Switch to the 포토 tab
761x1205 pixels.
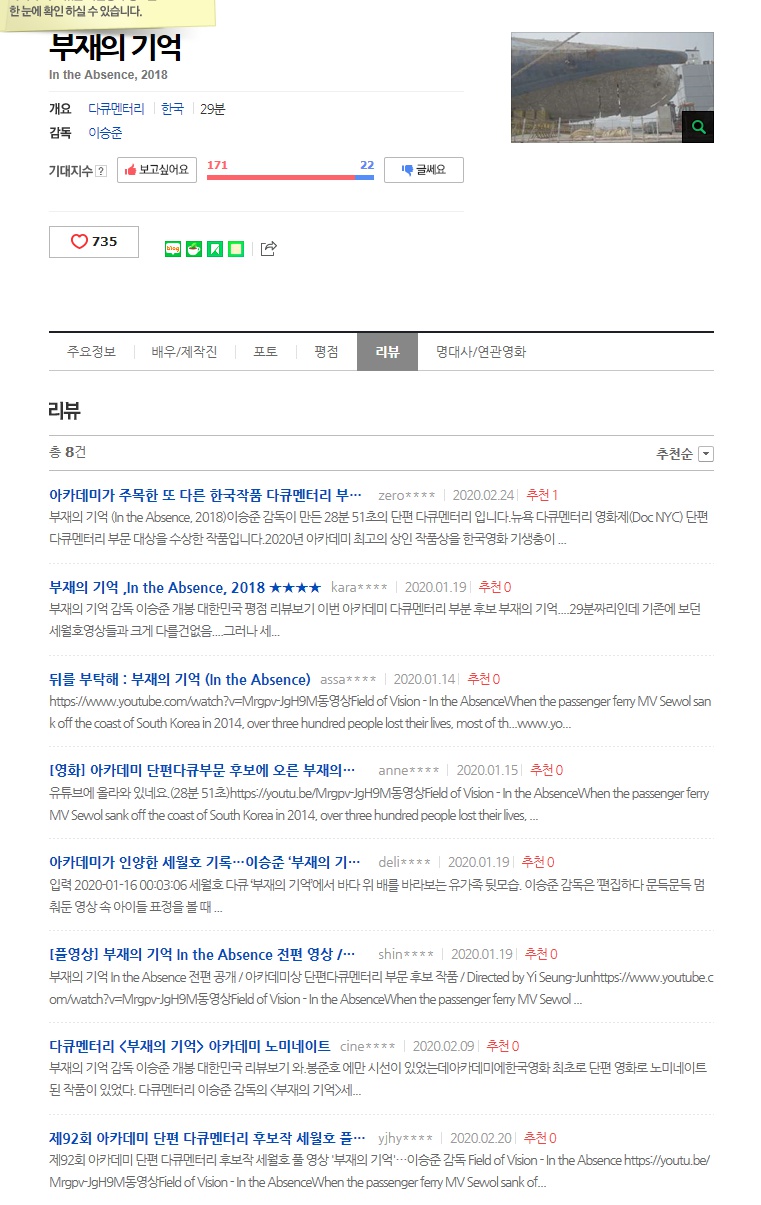[x=265, y=352]
